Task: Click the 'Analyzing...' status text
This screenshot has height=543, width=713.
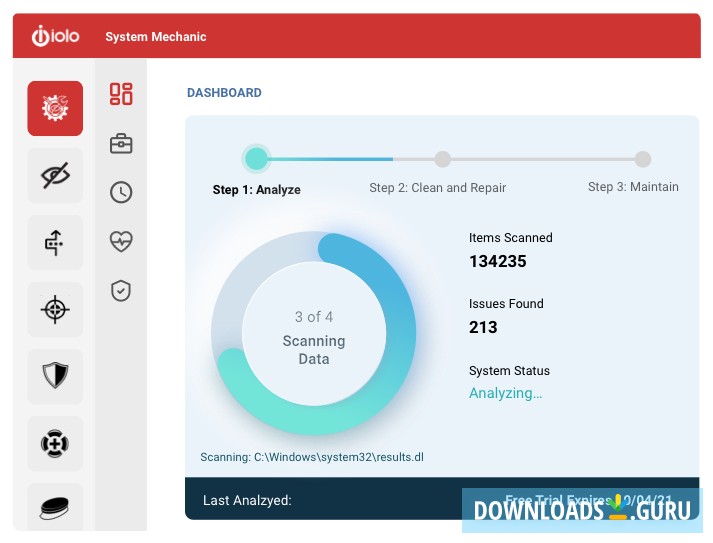Action: click(x=506, y=393)
